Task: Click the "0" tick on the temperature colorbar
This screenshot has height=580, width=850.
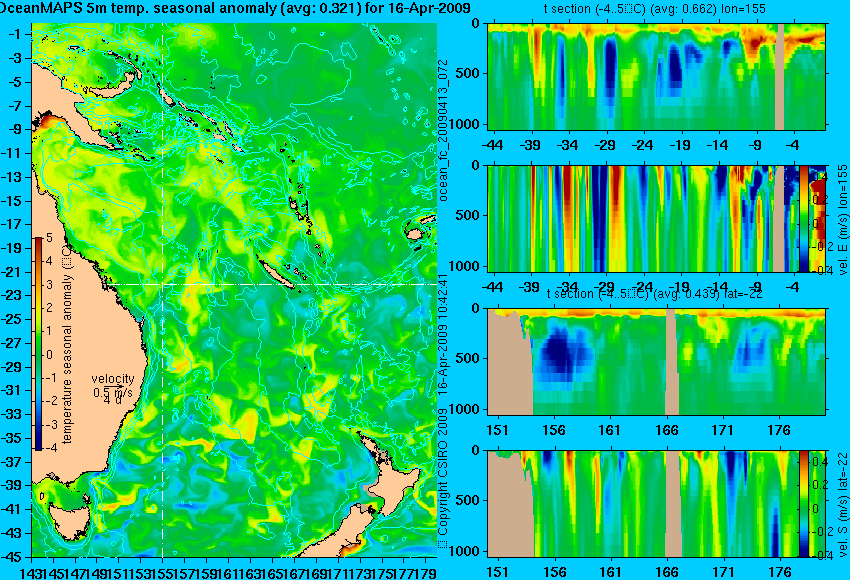Action: pyautogui.click(x=49, y=355)
